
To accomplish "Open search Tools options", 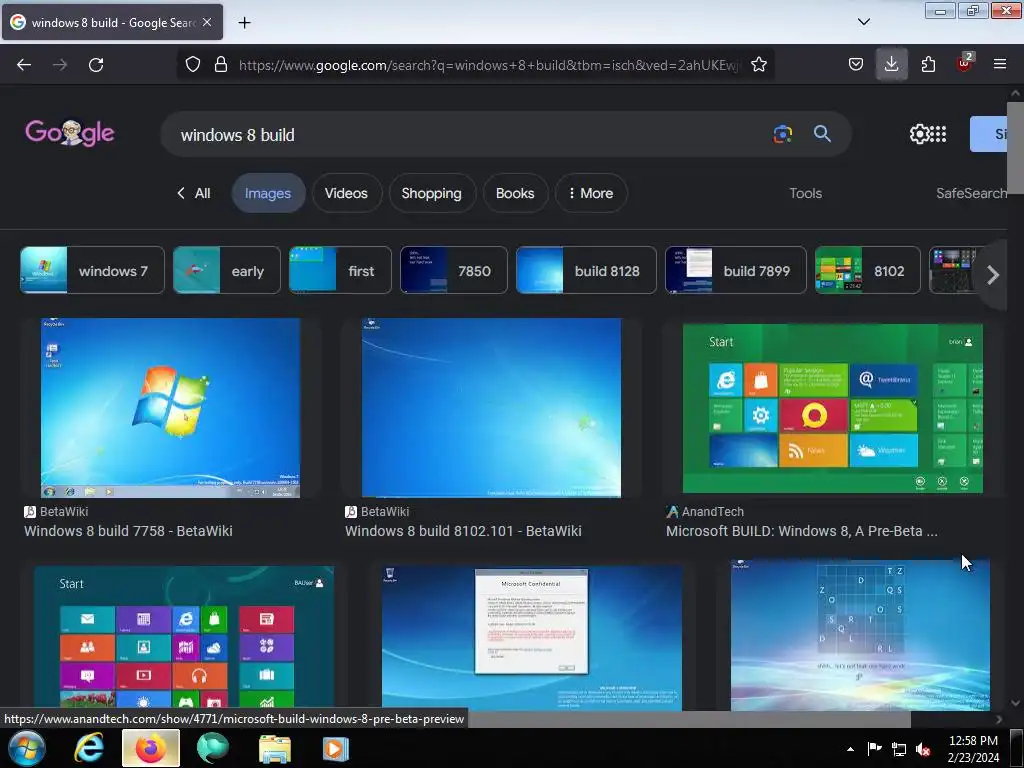I will 805,193.
